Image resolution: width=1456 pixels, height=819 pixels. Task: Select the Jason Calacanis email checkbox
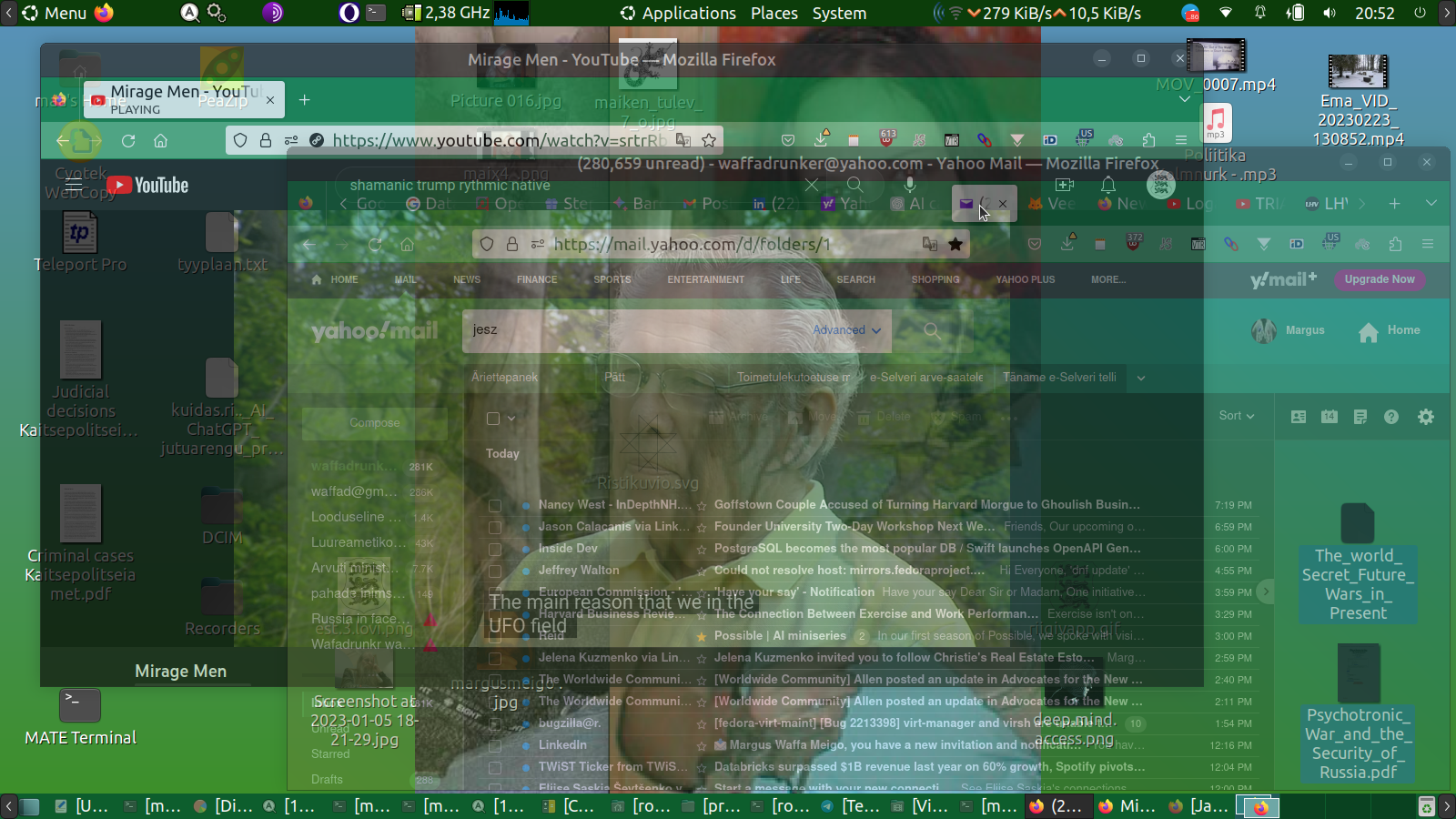495,527
